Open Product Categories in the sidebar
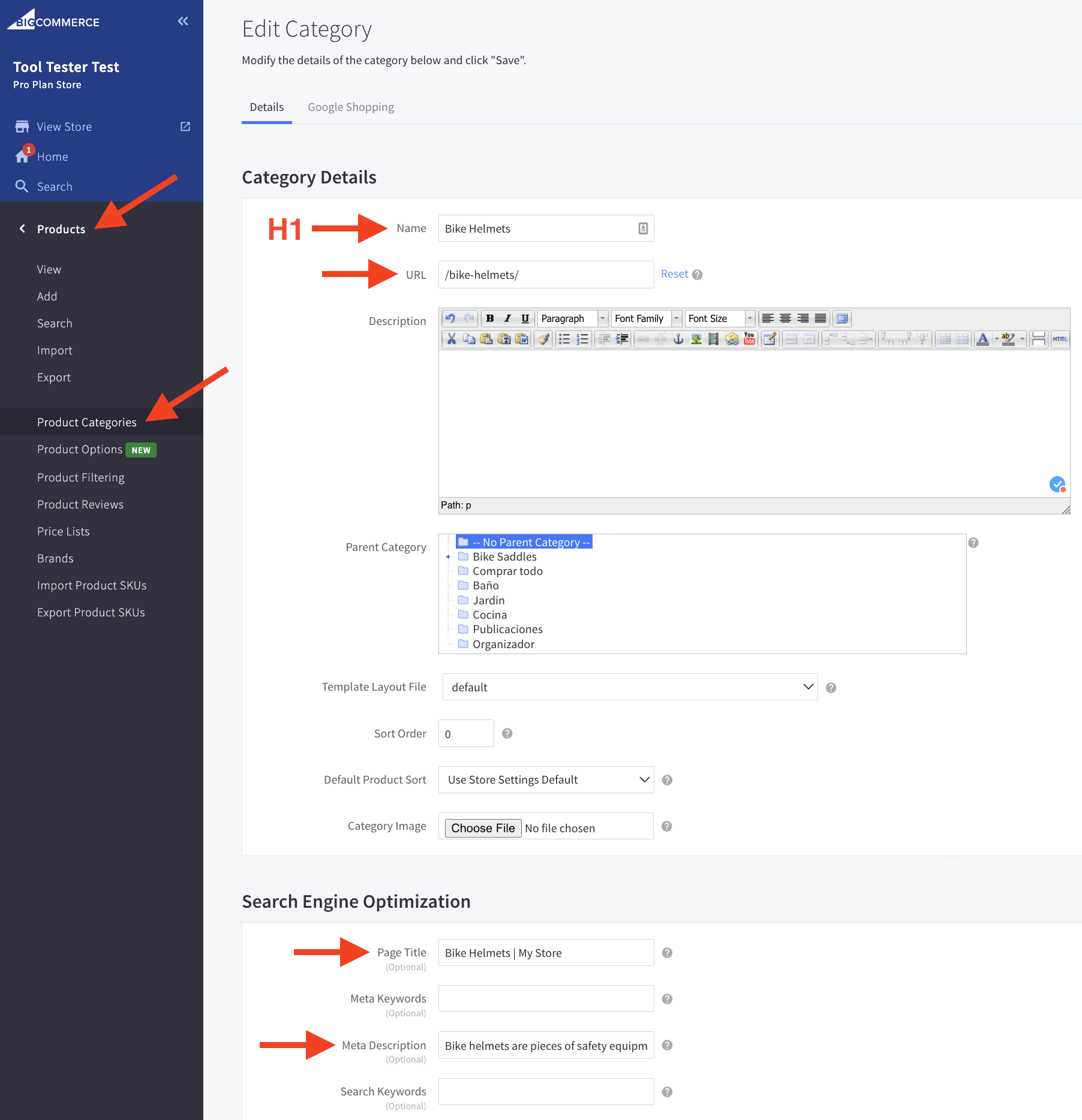 pos(87,422)
